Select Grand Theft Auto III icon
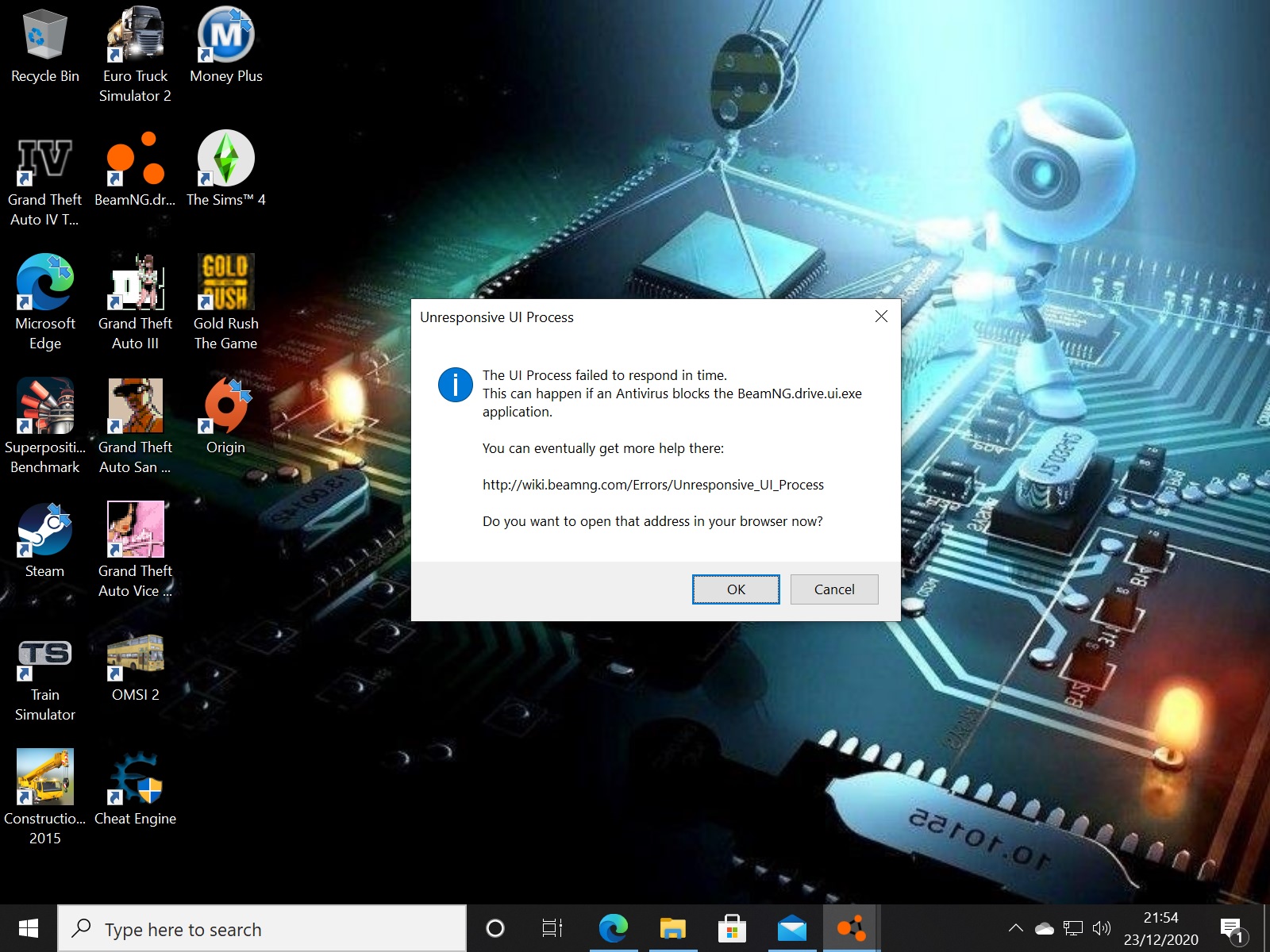Screen dimensions: 1270x952 click(x=135, y=303)
